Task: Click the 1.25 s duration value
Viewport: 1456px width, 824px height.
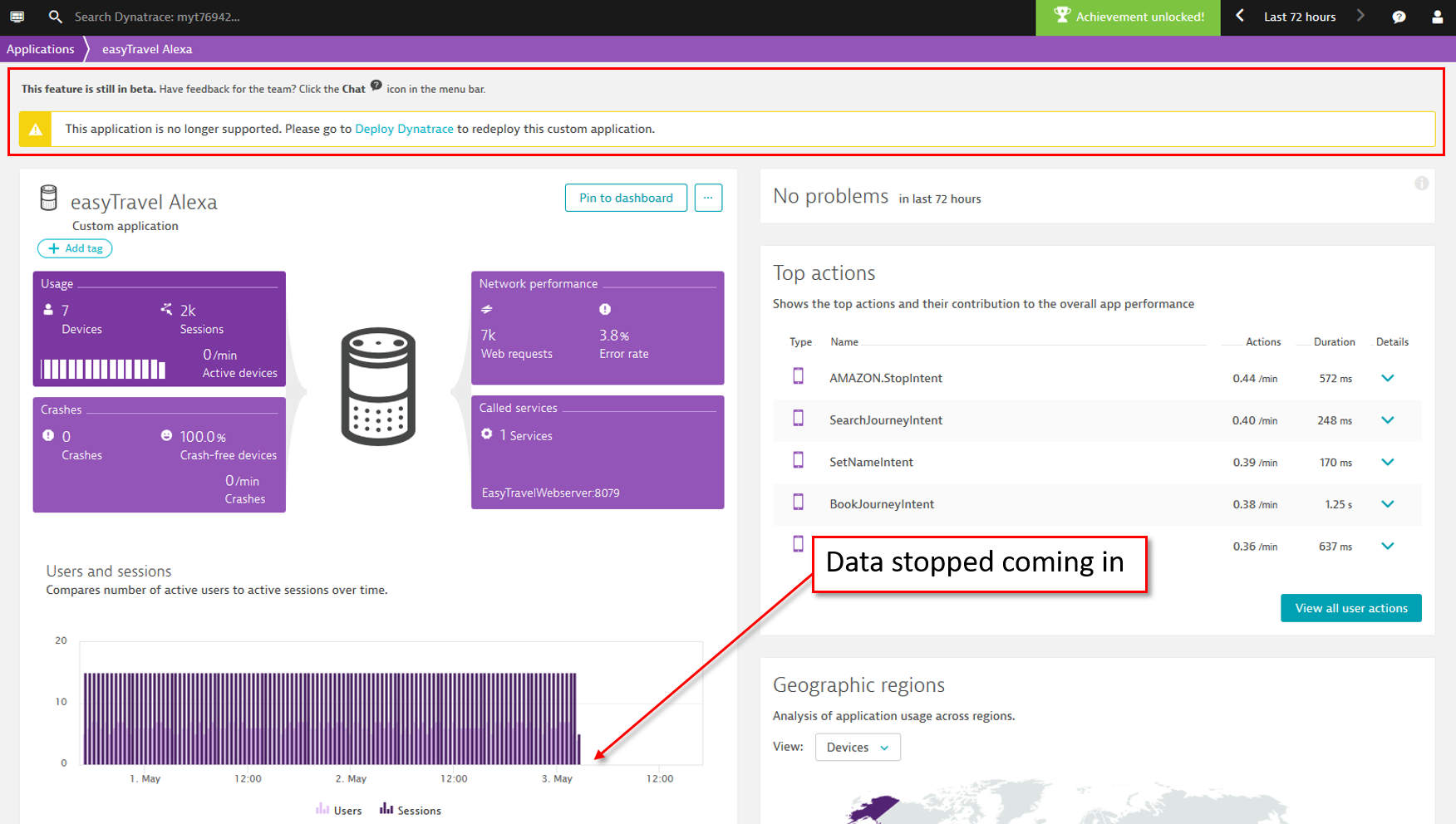Action: (x=1338, y=505)
